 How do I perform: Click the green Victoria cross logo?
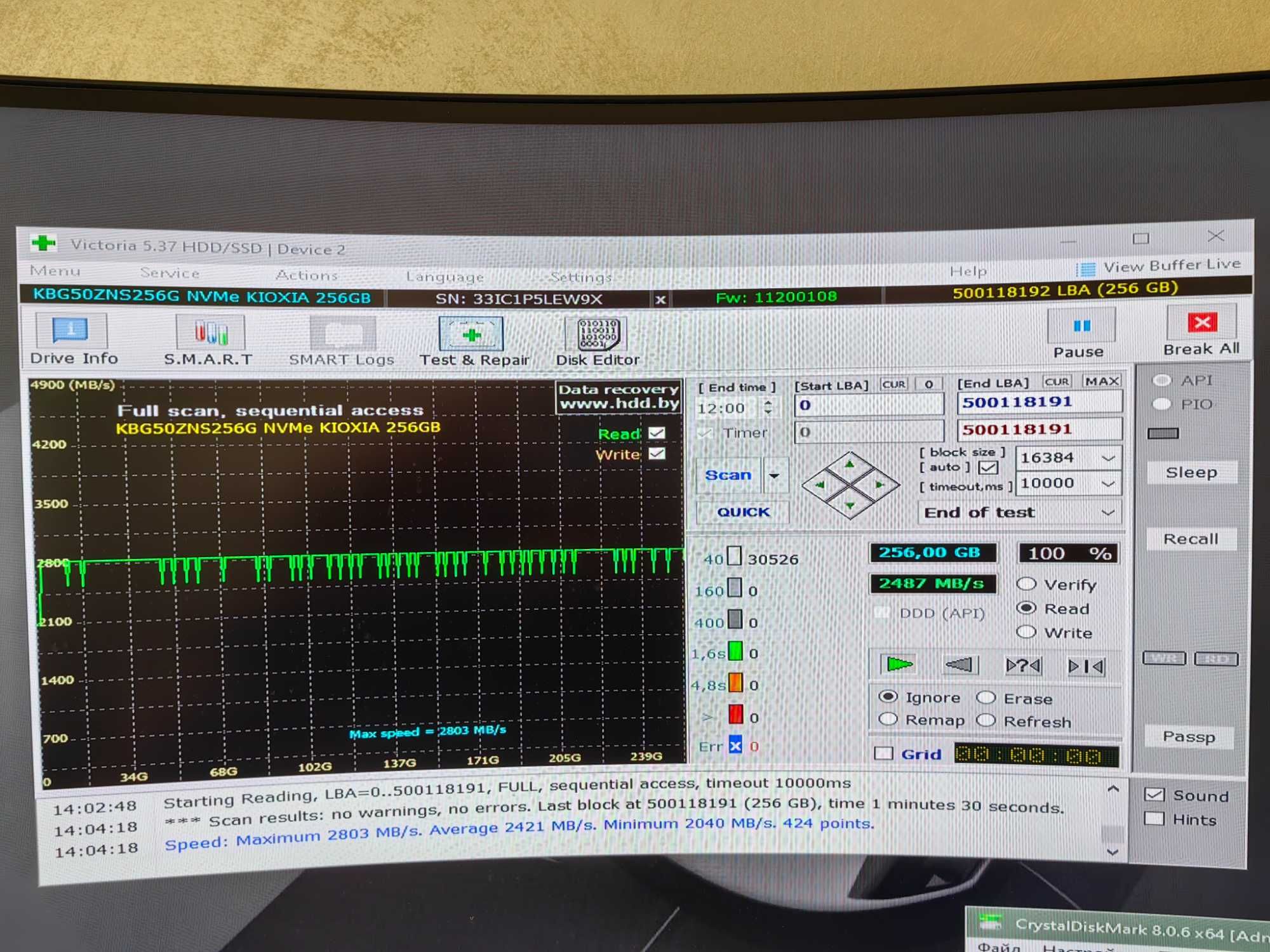(43, 243)
